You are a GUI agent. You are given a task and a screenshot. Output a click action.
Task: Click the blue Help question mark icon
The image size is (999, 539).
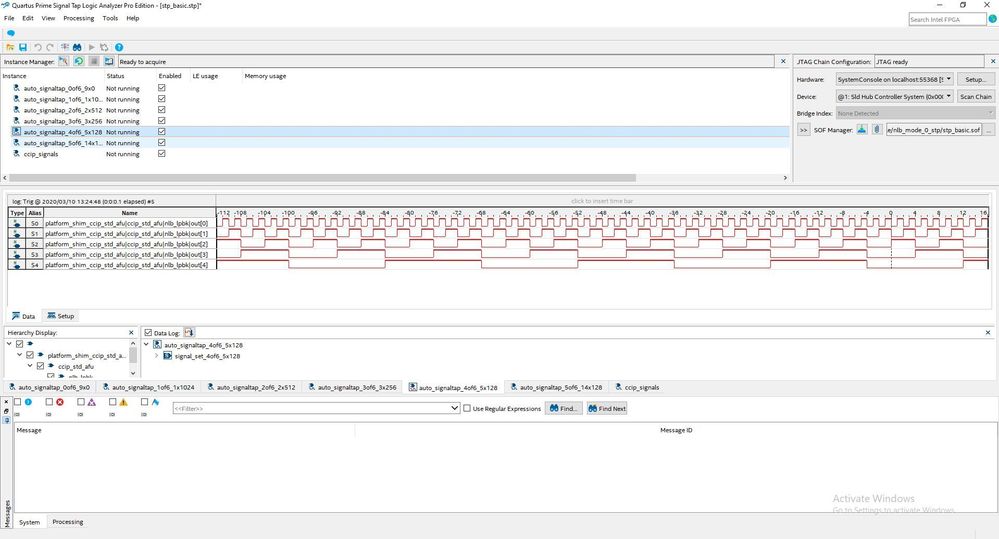[x=119, y=47]
